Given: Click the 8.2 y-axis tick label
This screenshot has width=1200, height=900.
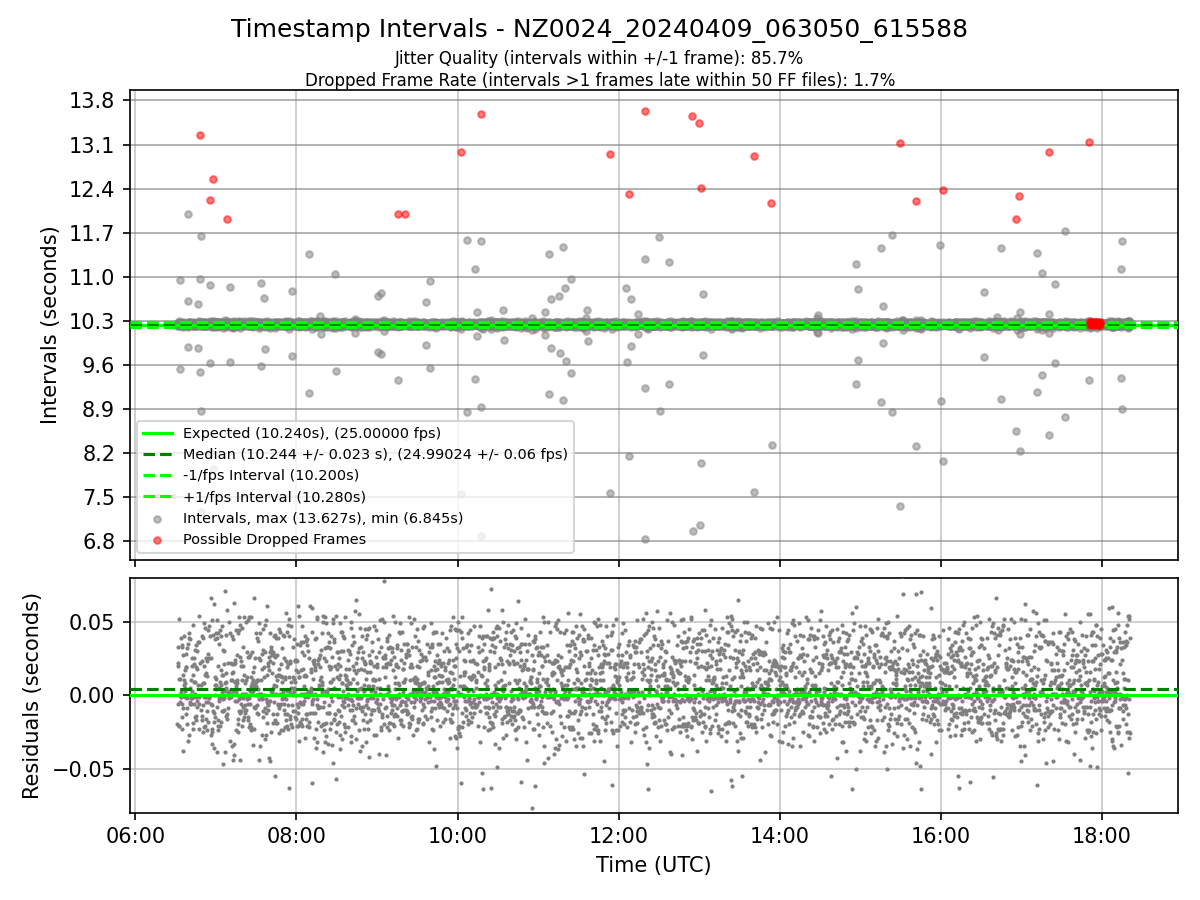Looking at the screenshot, I should click(x=100, y=454).
